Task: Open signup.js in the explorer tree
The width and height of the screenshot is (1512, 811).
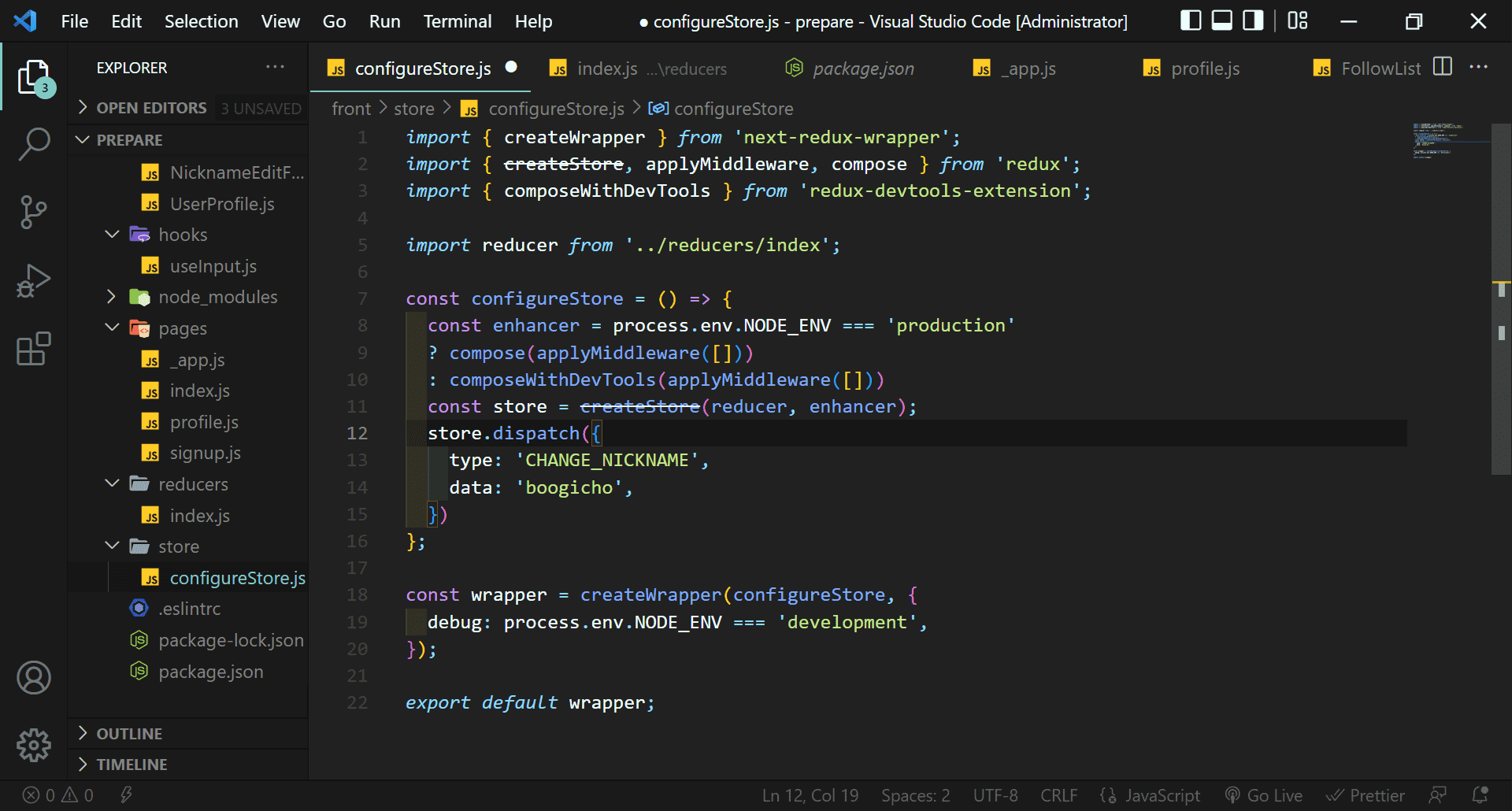Action: 205,453
